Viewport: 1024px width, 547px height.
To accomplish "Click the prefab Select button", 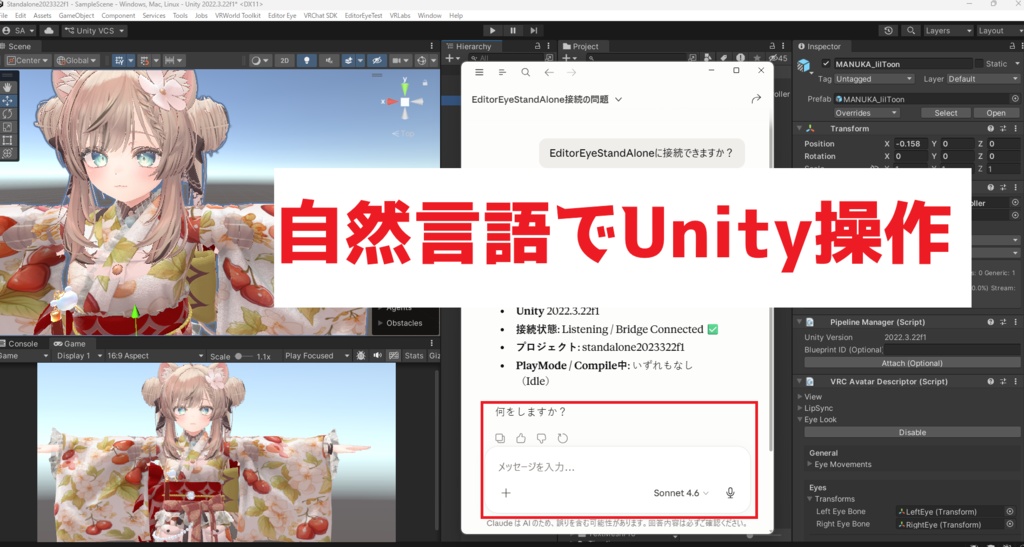I will pyautogui.click(x=946, y=113).
